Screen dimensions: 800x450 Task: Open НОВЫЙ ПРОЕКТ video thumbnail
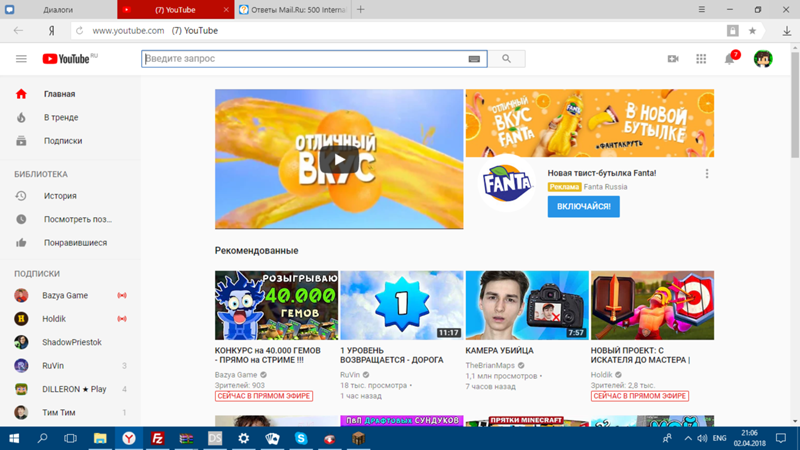pyautogui.click(x=653, y=305)
